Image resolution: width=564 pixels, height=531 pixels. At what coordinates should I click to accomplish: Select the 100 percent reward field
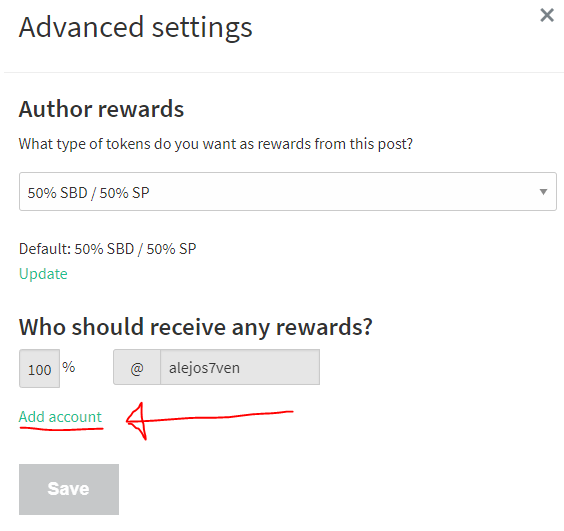[x=40, y=368]
